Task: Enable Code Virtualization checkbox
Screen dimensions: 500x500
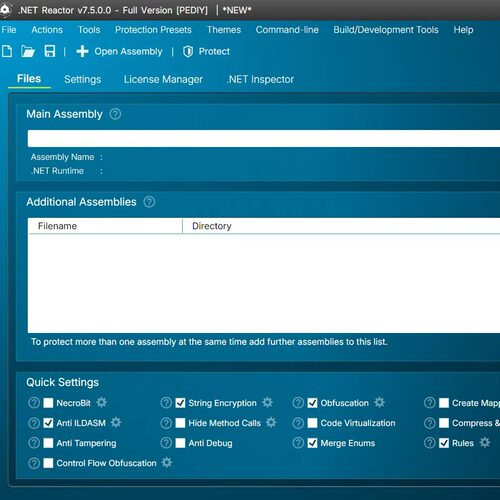Action: click(x=312, y=423)
